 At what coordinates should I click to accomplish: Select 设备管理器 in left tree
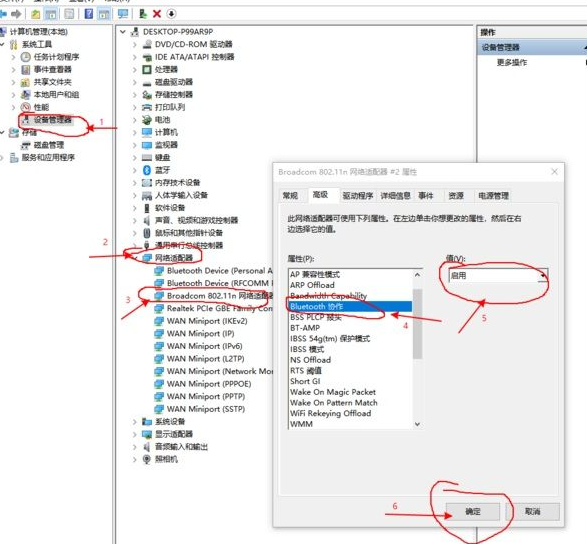coord(52,120)
